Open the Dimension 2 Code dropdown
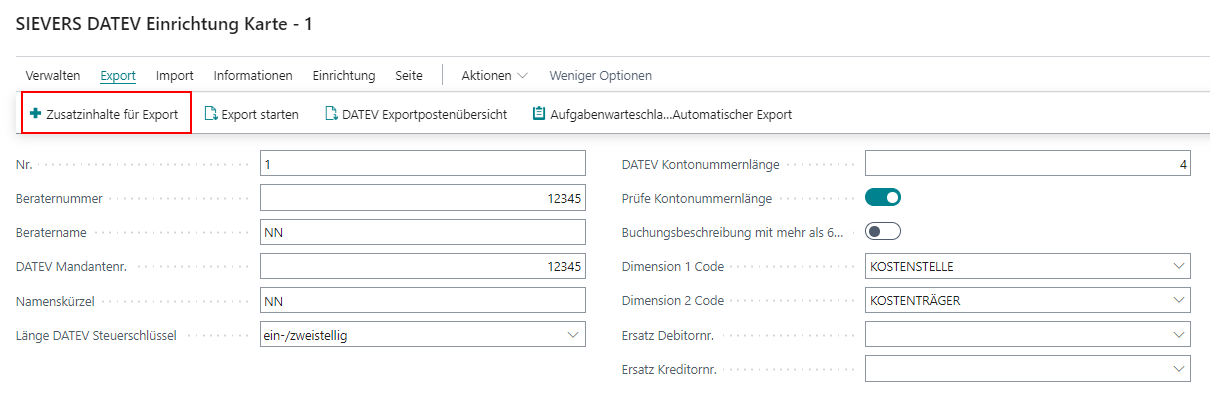The height and width of the screenshot is (407, 1210). [1178, 300]
